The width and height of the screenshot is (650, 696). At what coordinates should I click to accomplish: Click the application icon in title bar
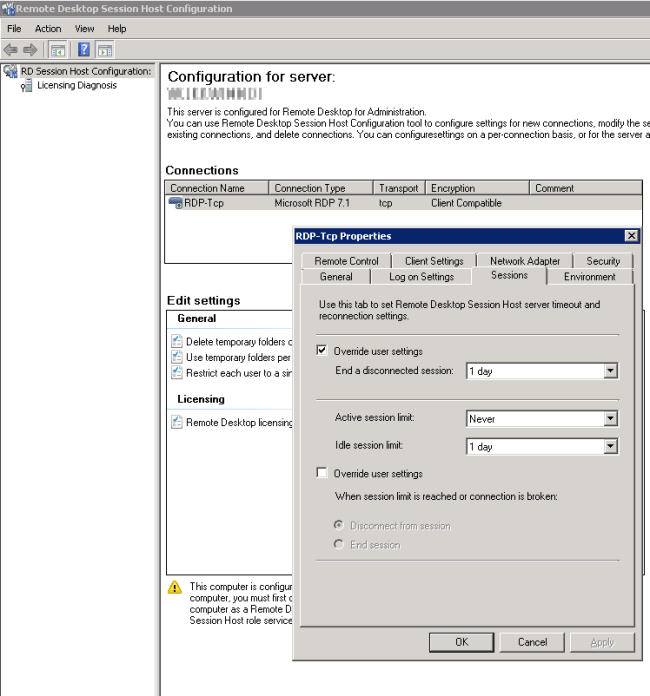click(x=8, y=8)
